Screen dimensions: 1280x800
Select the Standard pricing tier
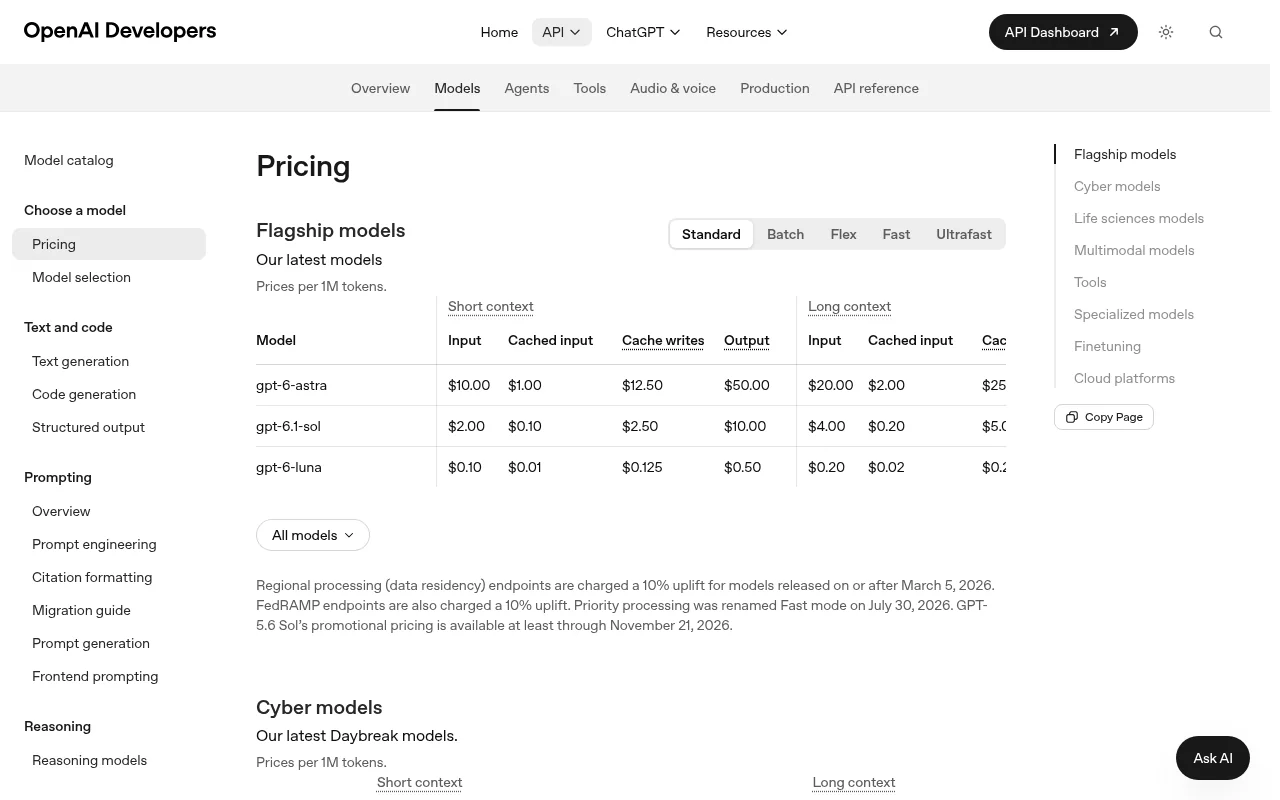[x=711, y=234]
